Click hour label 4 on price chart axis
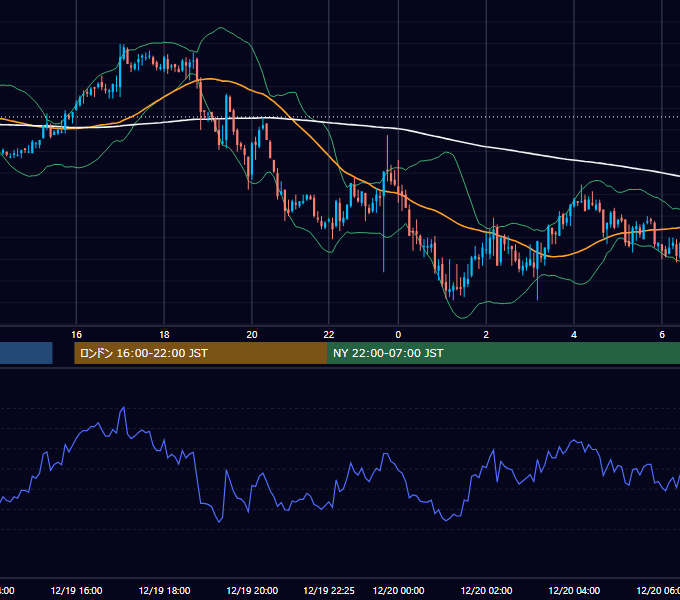Viewport: 680px width, 600px height. [574, 335]
